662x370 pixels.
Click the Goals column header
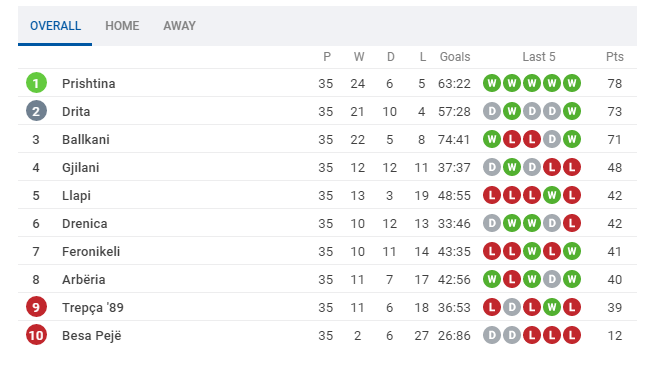[455, 57]
